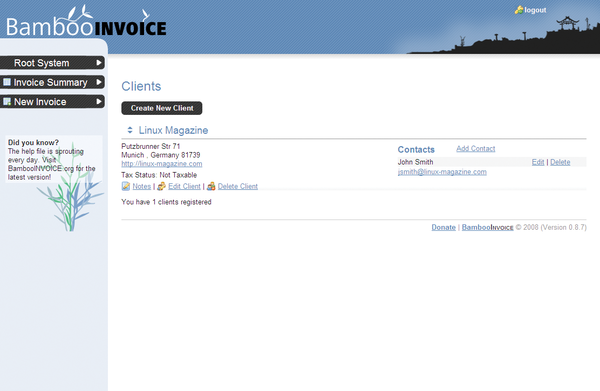Edit the John Smith contact
This screenshot has height=391, width=600.
tap(538, 162)
